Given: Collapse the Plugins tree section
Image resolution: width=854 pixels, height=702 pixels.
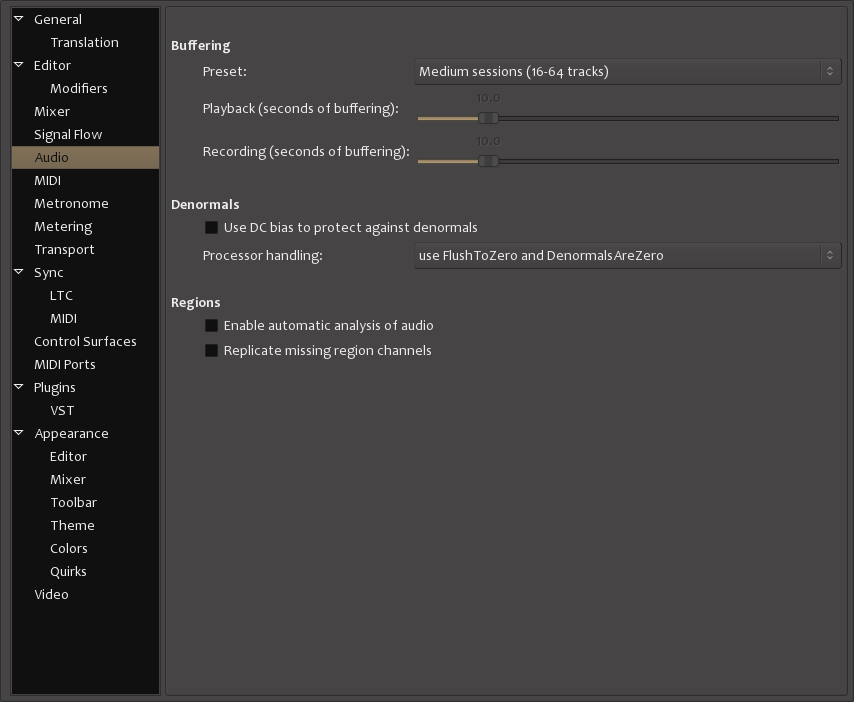Looking at the screenshot, I should 19,387.
